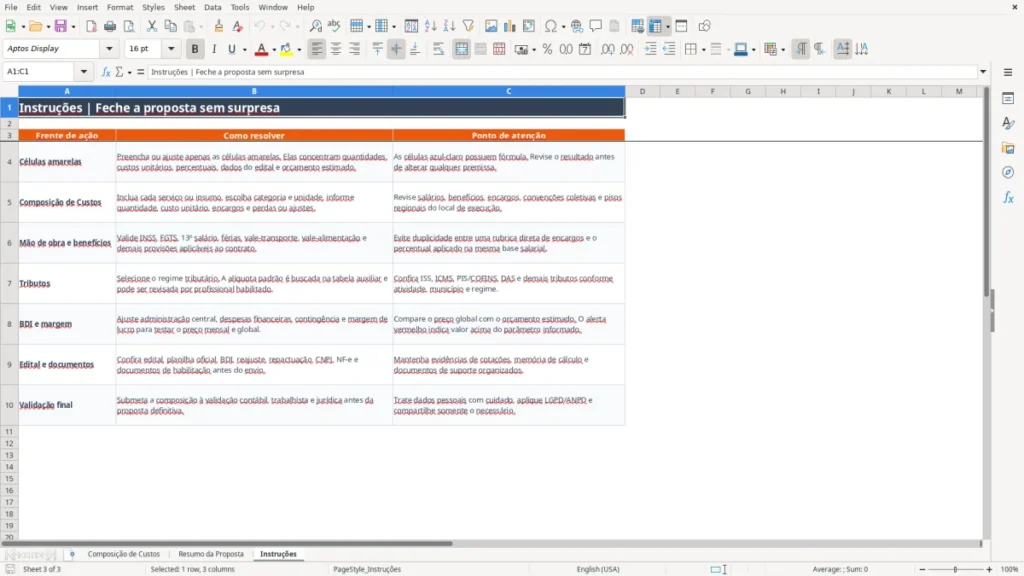Click the Copy icon
Image resolution: width=1024 pixels, height=576 pixels.
pos(170,26)
